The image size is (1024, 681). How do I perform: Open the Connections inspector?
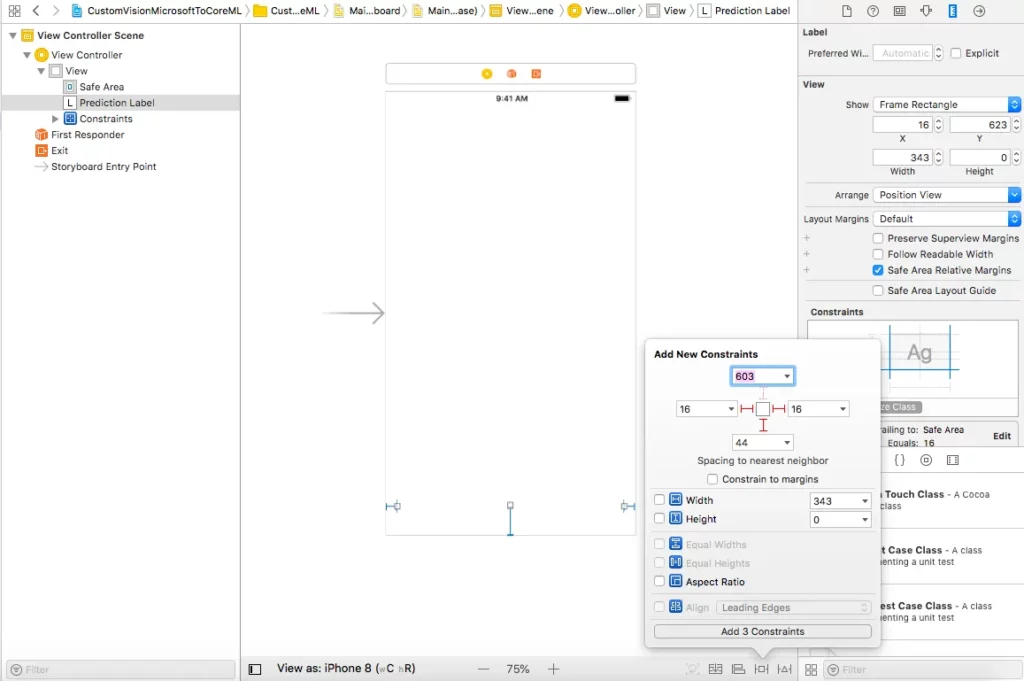pyautogui.click(x=979, y=11)
